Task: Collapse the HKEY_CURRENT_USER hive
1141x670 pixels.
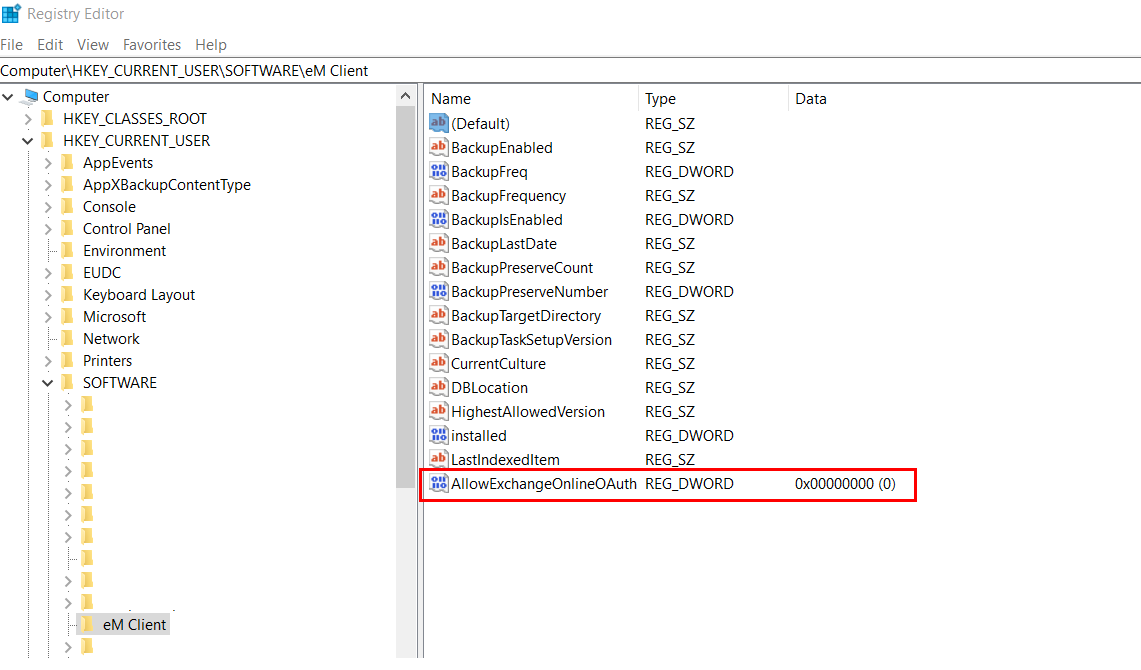Action: 28,140
